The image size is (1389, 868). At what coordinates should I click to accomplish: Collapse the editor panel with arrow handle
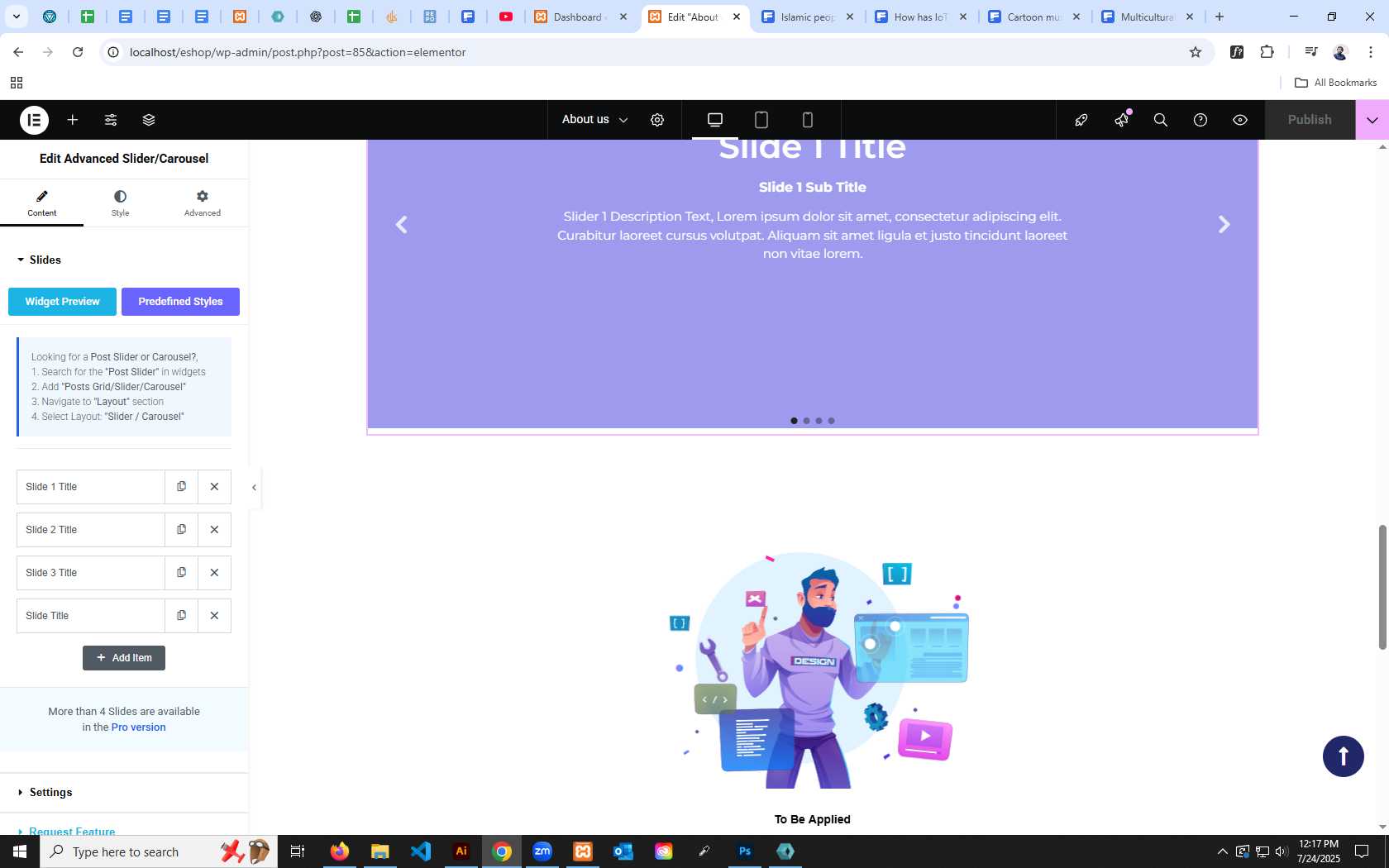(x=254, y=488)
